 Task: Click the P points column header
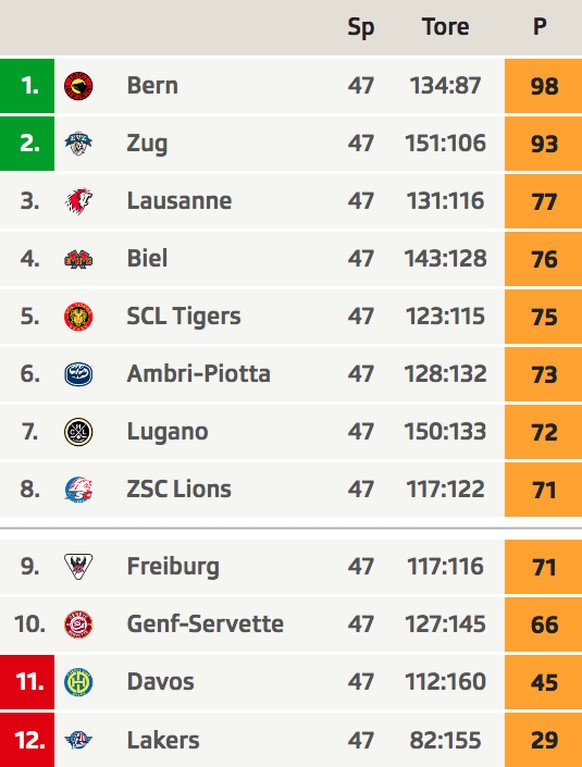(539, 26)
